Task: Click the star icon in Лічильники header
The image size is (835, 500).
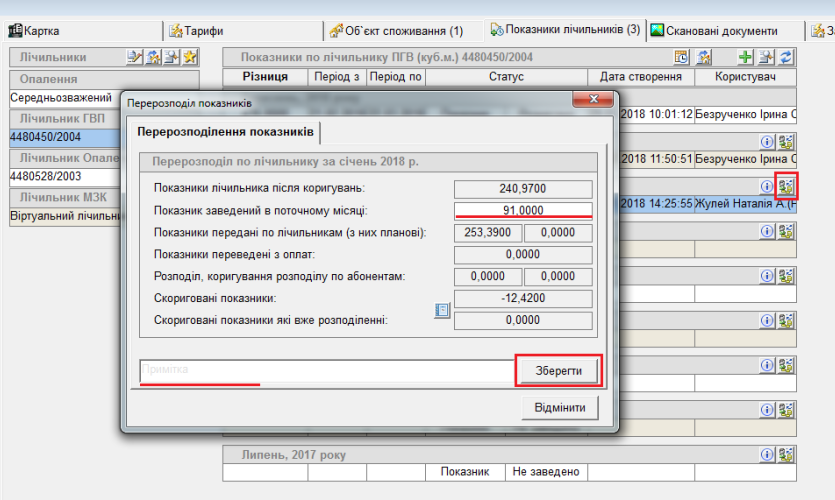Action: click(190, 58)
